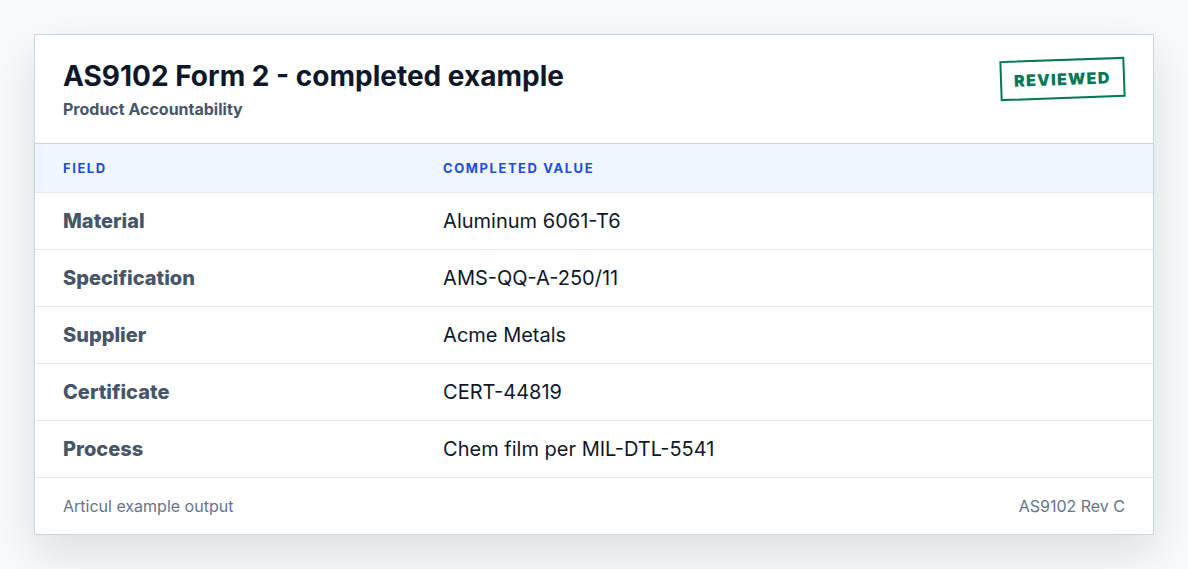
Task: Select the Specification field label
Action: (129, 278)
